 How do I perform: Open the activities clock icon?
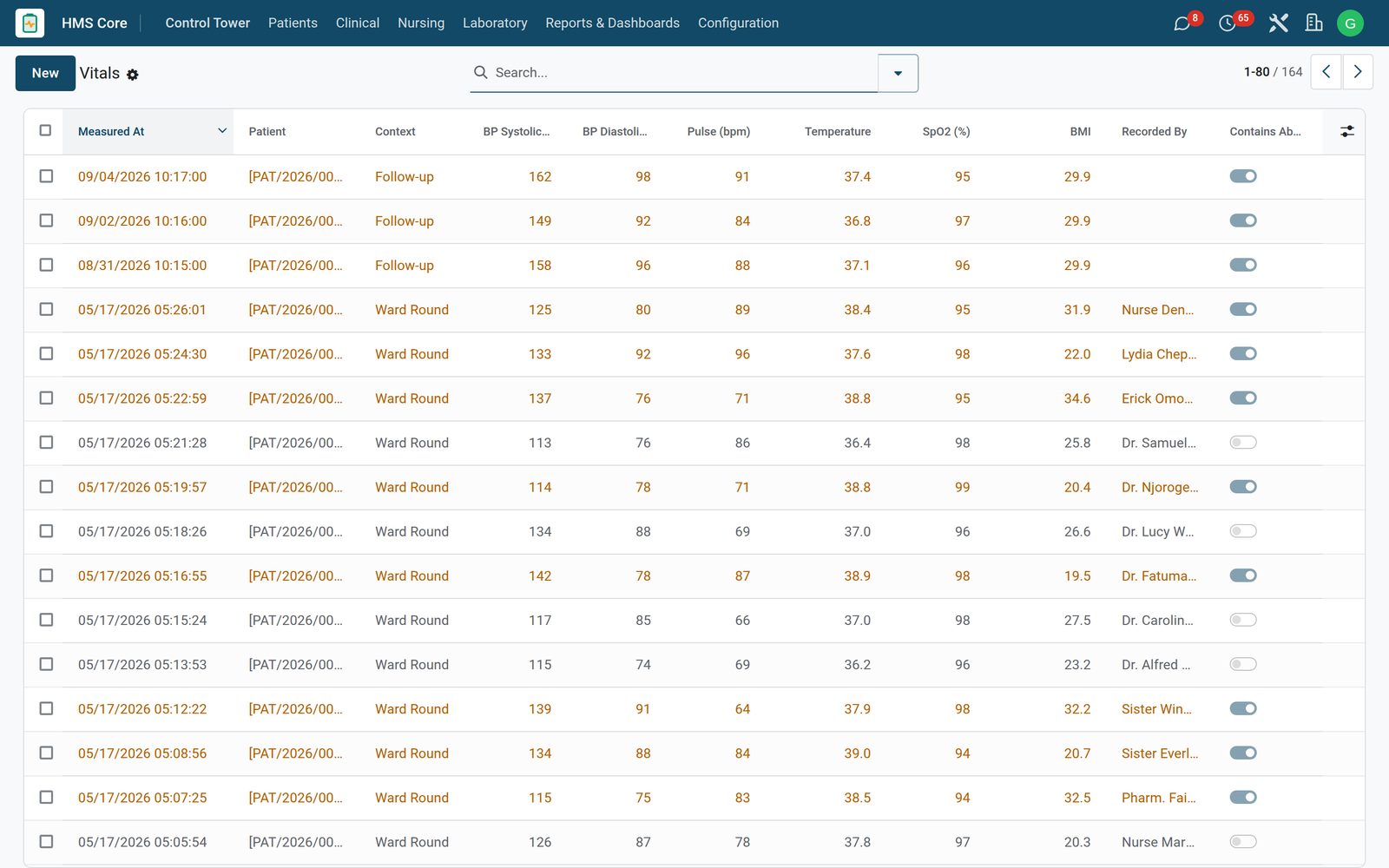[x=1228, y=23]
